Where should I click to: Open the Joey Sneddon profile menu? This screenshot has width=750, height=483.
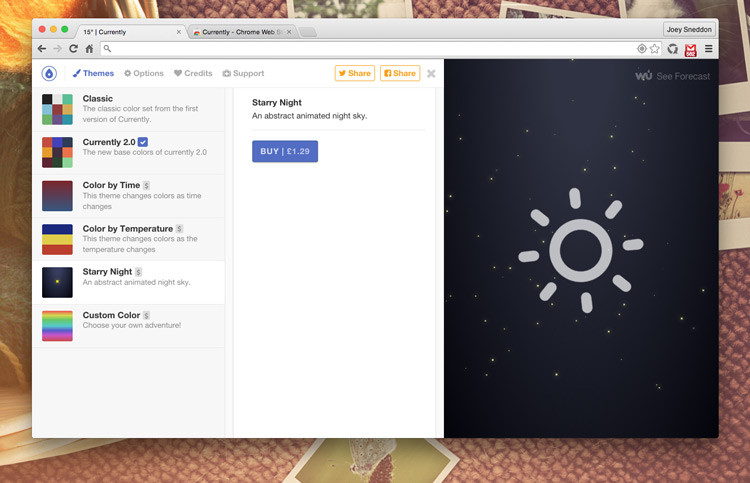pos(689,29)
